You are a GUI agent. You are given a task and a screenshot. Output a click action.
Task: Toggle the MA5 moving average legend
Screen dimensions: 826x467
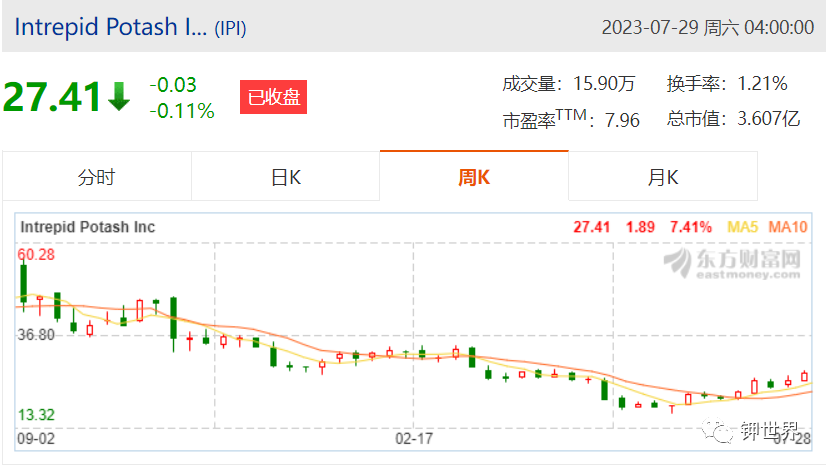742,227
